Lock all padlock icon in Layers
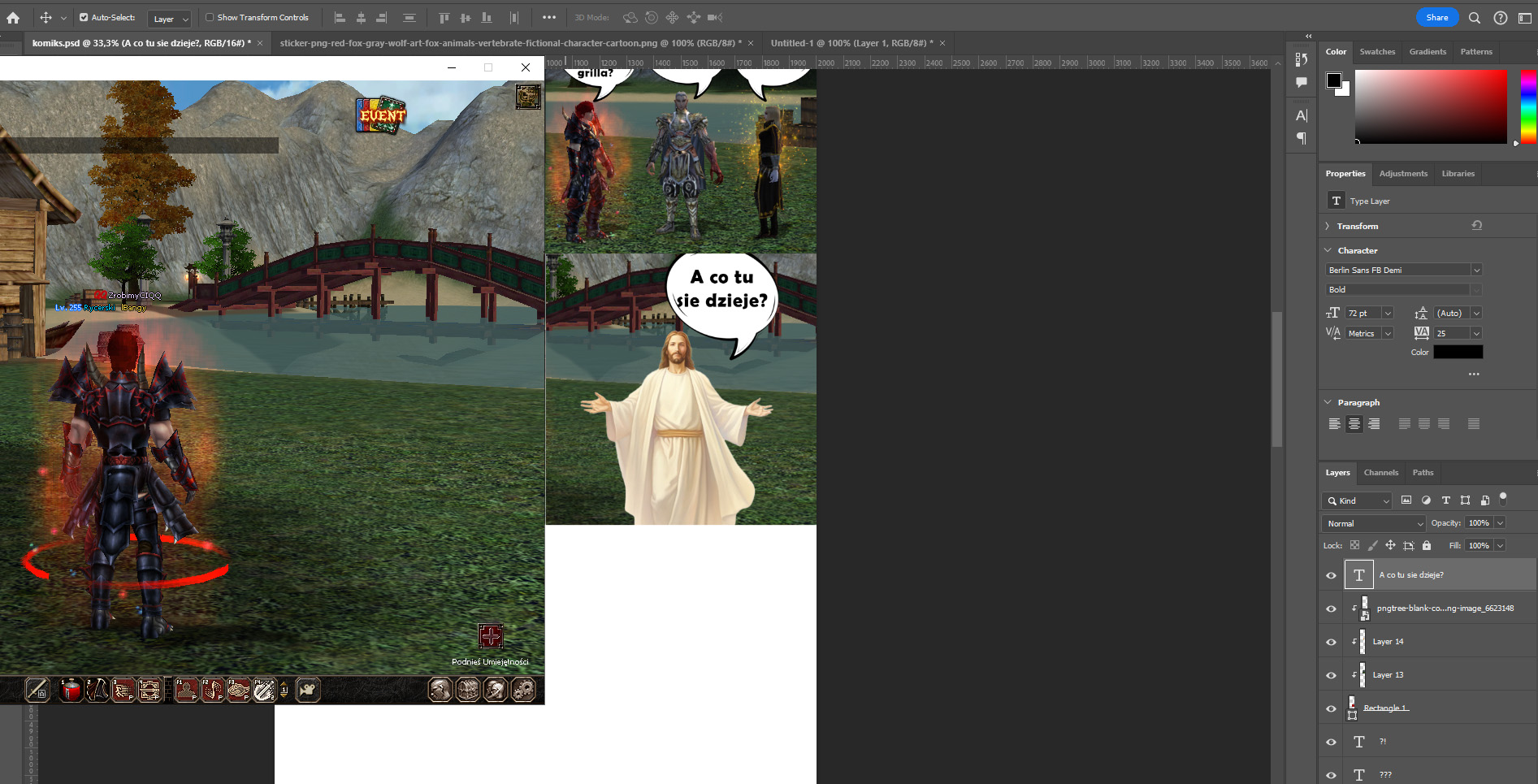Viewport: 1538px width, 784px height. (x=1427, y=545)
